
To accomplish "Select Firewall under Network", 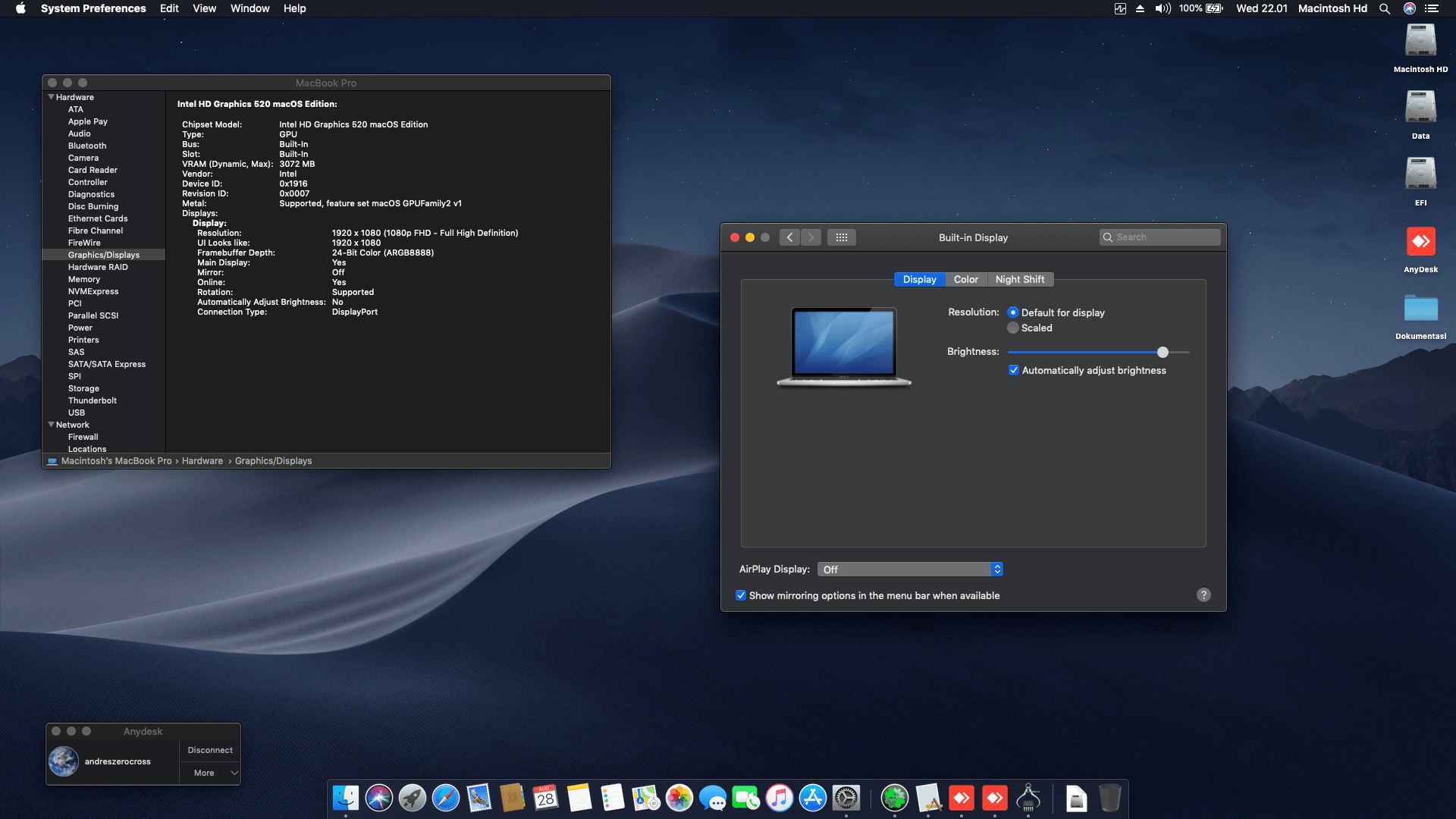I will click(x=83, y=437).
